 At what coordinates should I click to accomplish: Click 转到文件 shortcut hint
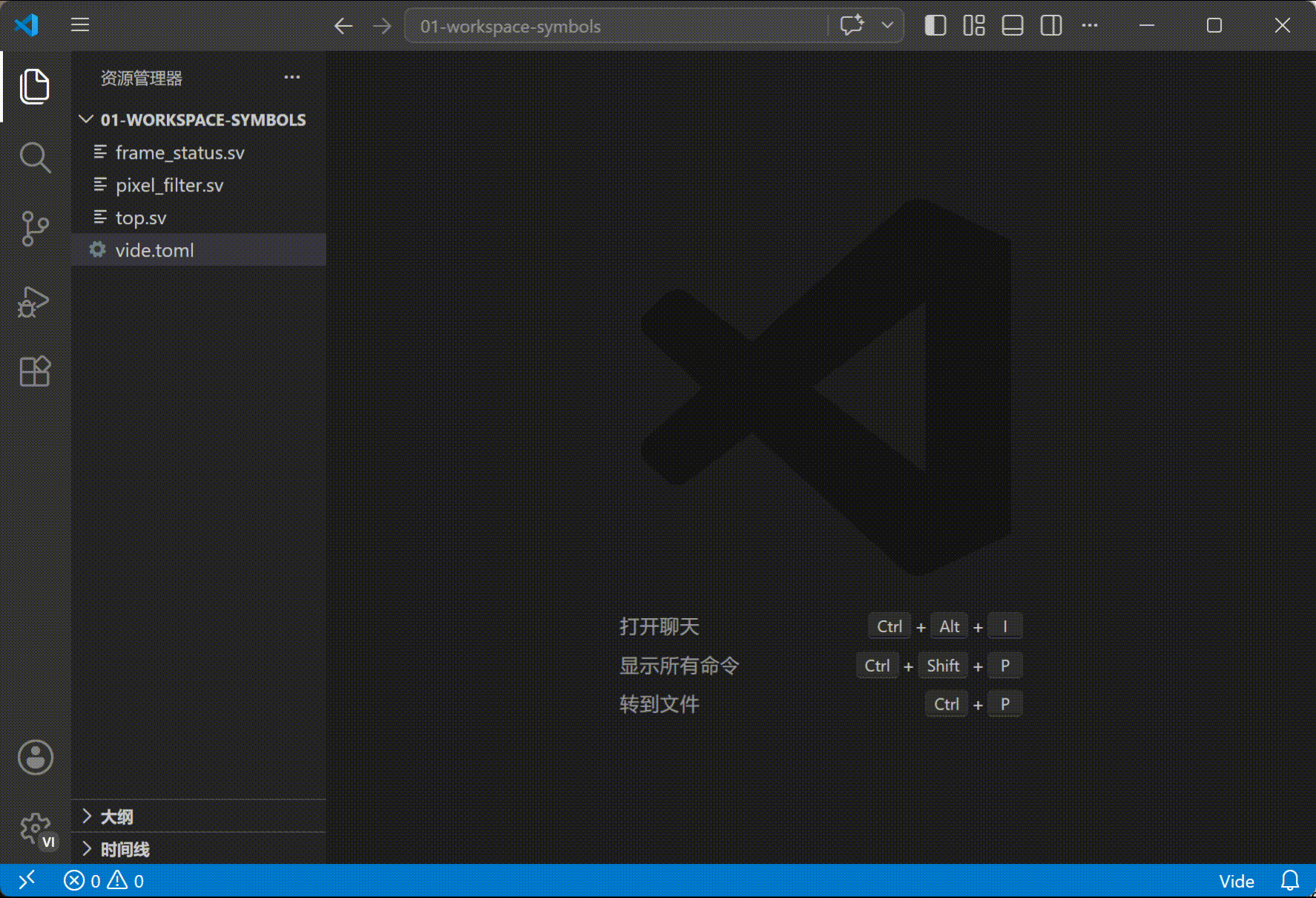coord(659,704)
